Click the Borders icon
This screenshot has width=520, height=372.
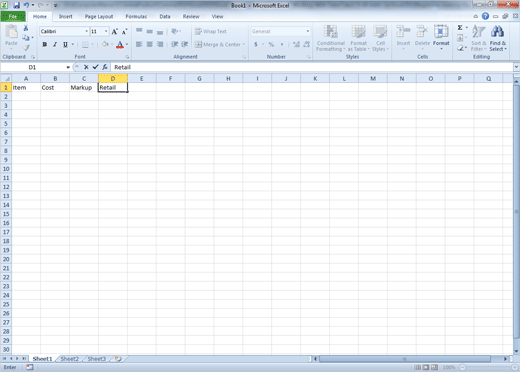point(85,44)
